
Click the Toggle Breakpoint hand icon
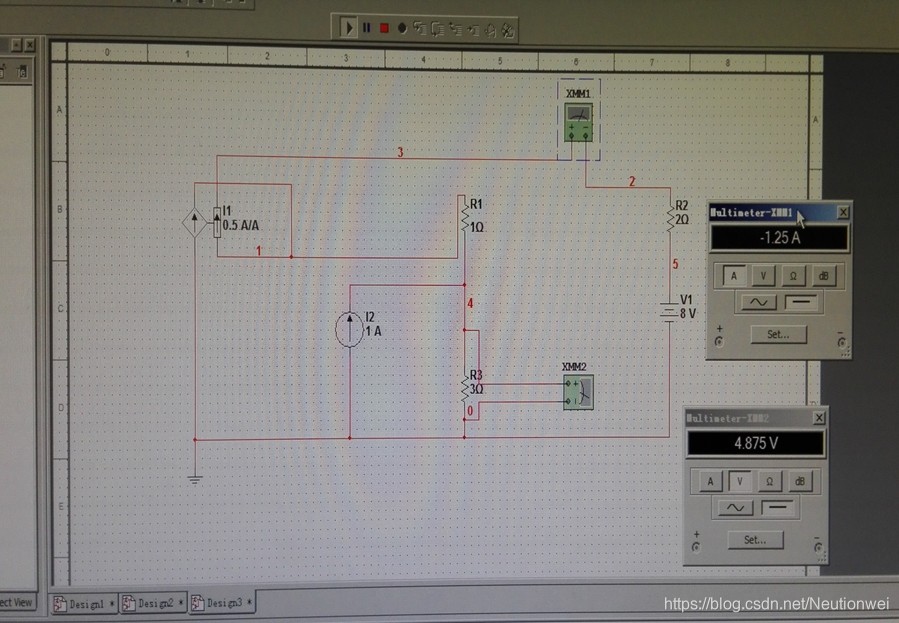[x=490, y=30]
